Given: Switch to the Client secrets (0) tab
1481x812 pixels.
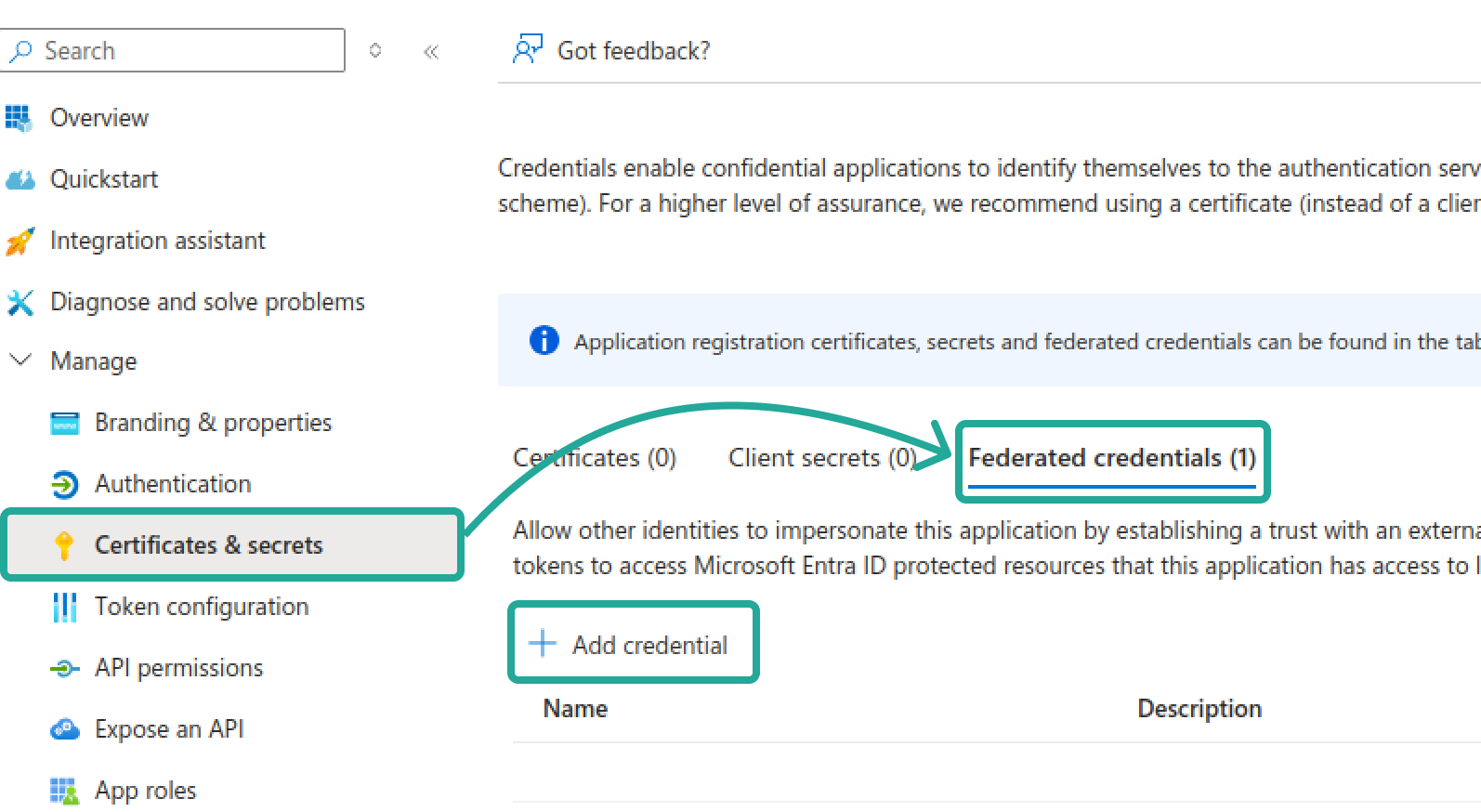Looking at the screenshot, I should (x=821, y=458).
